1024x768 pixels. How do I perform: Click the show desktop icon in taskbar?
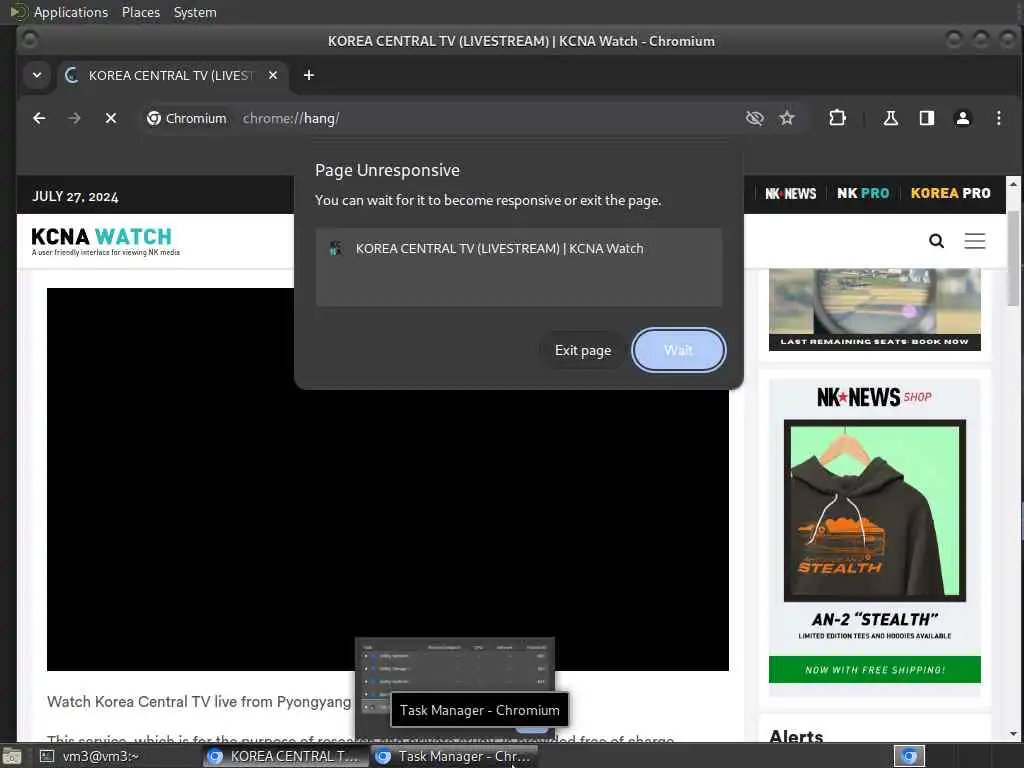click(12, 756)
